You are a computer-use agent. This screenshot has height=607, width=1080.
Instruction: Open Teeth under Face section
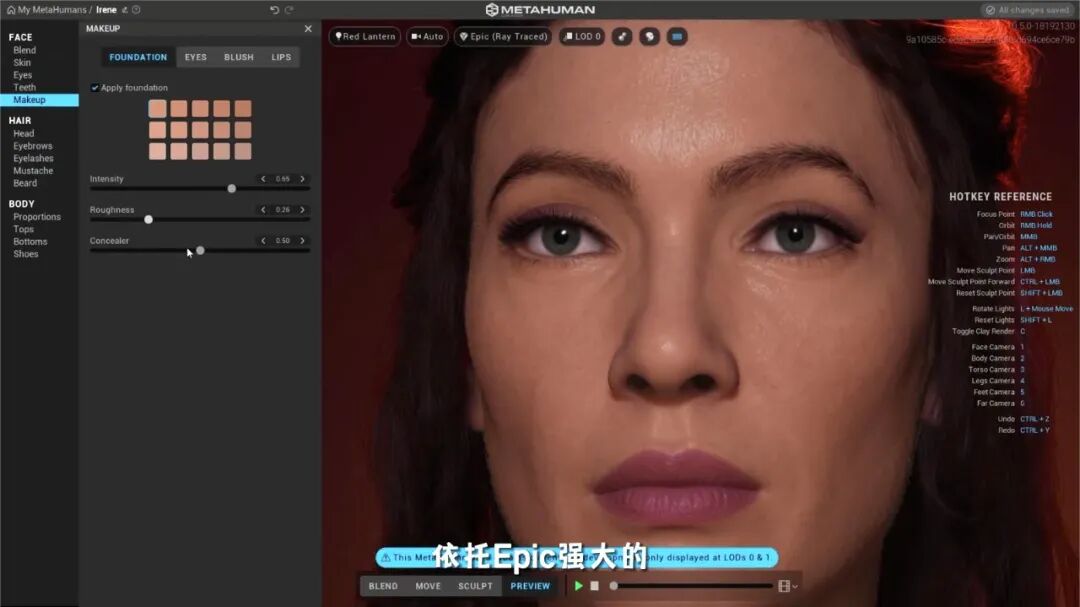coord(25,88)
